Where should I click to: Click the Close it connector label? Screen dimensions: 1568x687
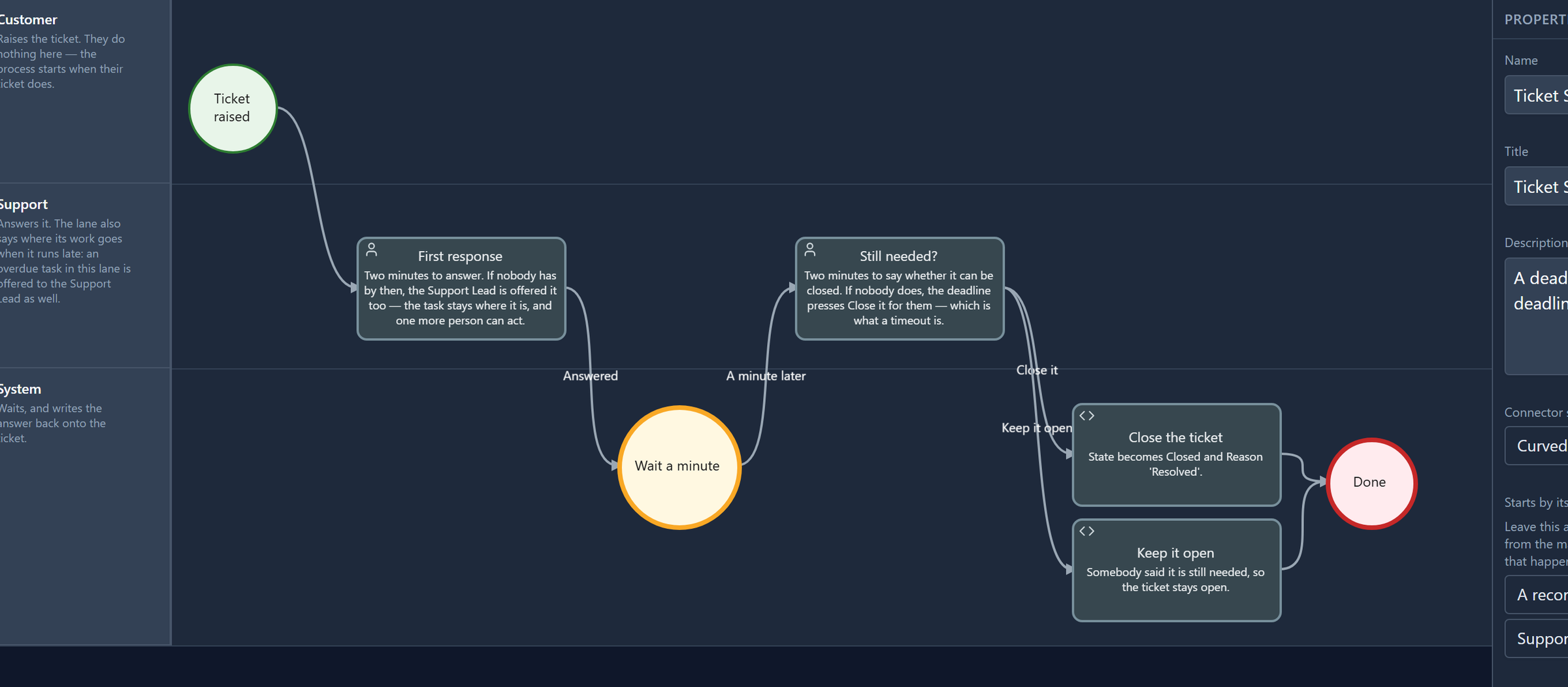point(1037,370)
